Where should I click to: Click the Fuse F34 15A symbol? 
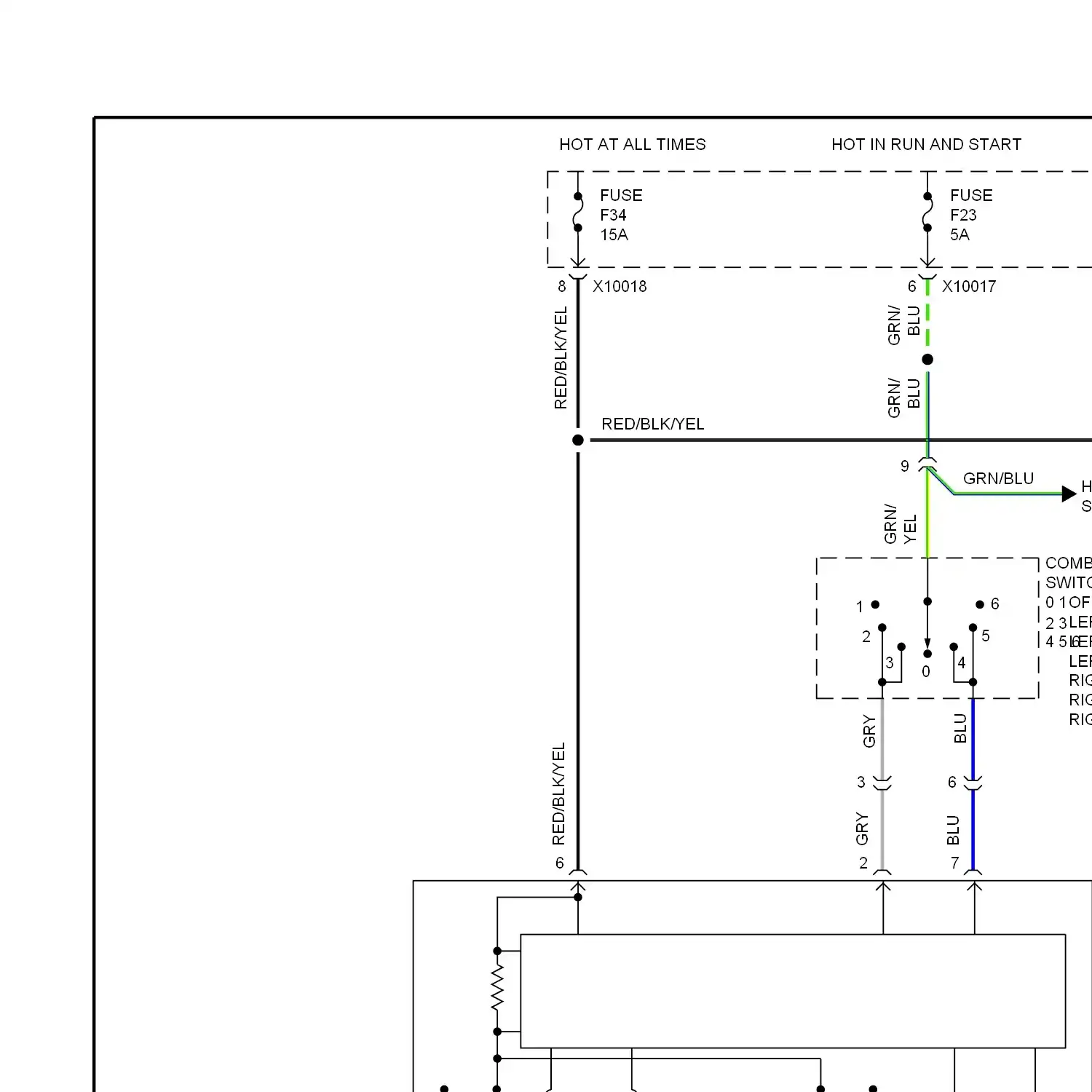click(x=578, y=213)
